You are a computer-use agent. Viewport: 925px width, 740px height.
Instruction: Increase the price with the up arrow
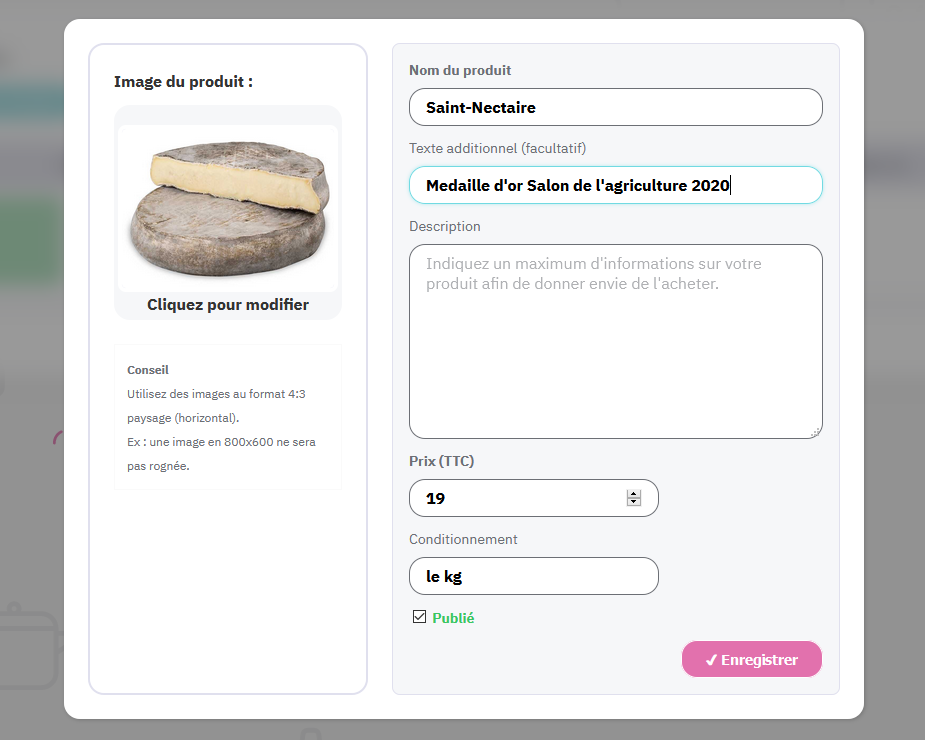[x=634, y=493]
